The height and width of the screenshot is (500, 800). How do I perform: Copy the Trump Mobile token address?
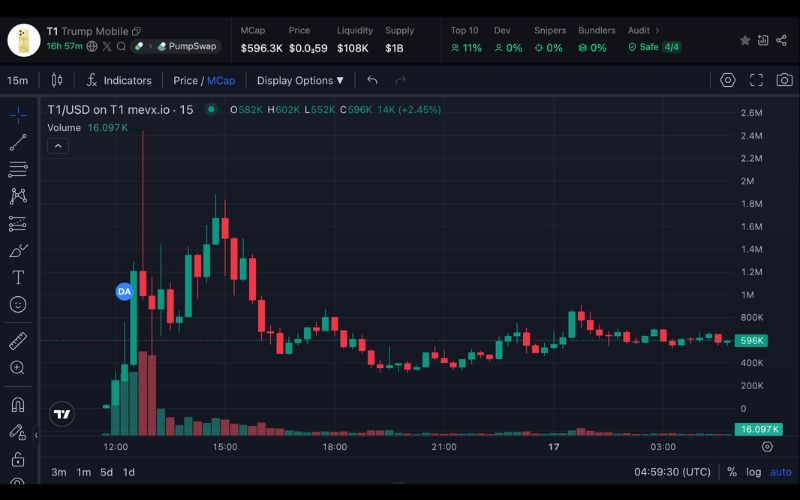(136, 31)
